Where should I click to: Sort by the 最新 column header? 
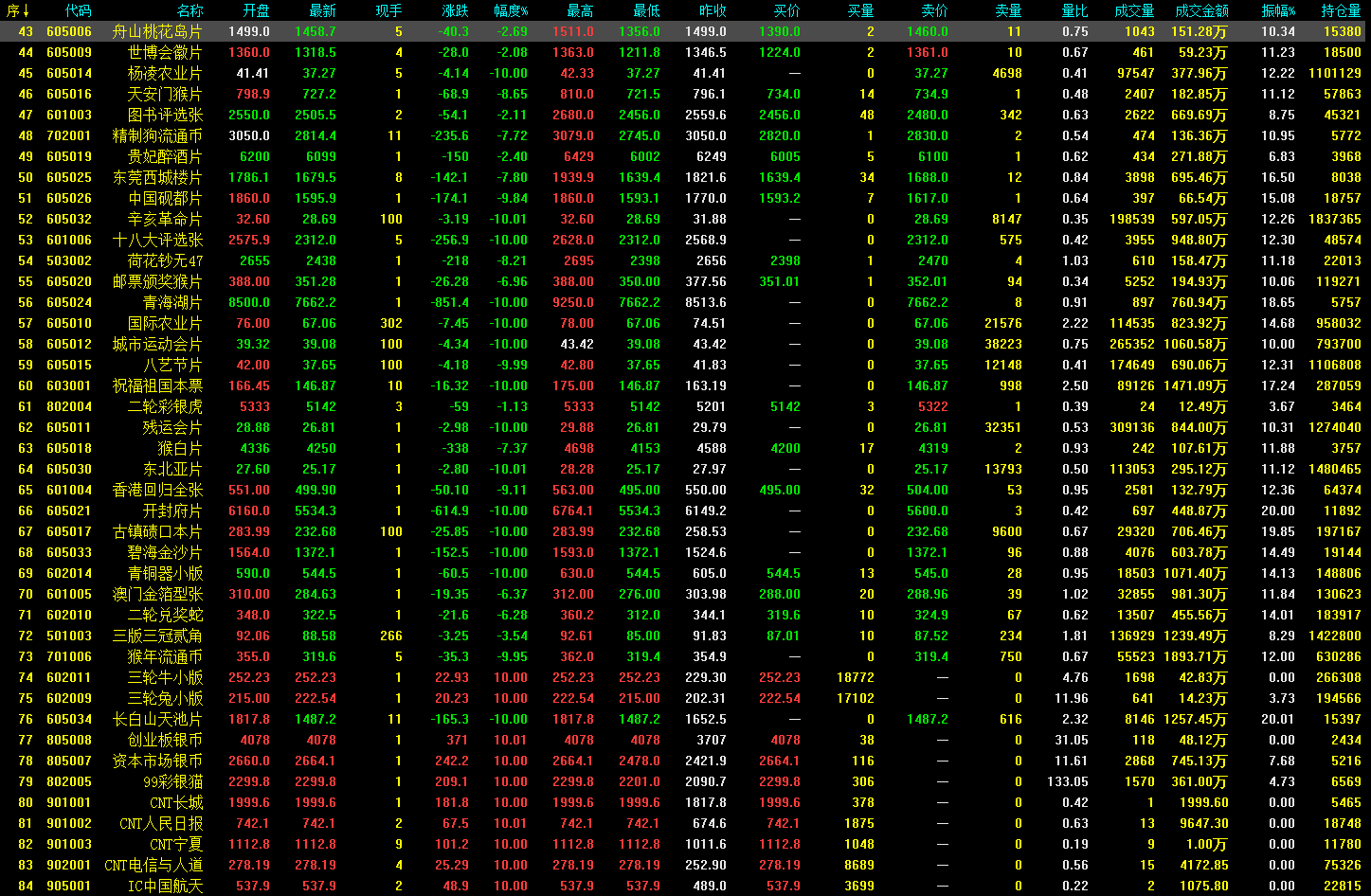(322, 10)
